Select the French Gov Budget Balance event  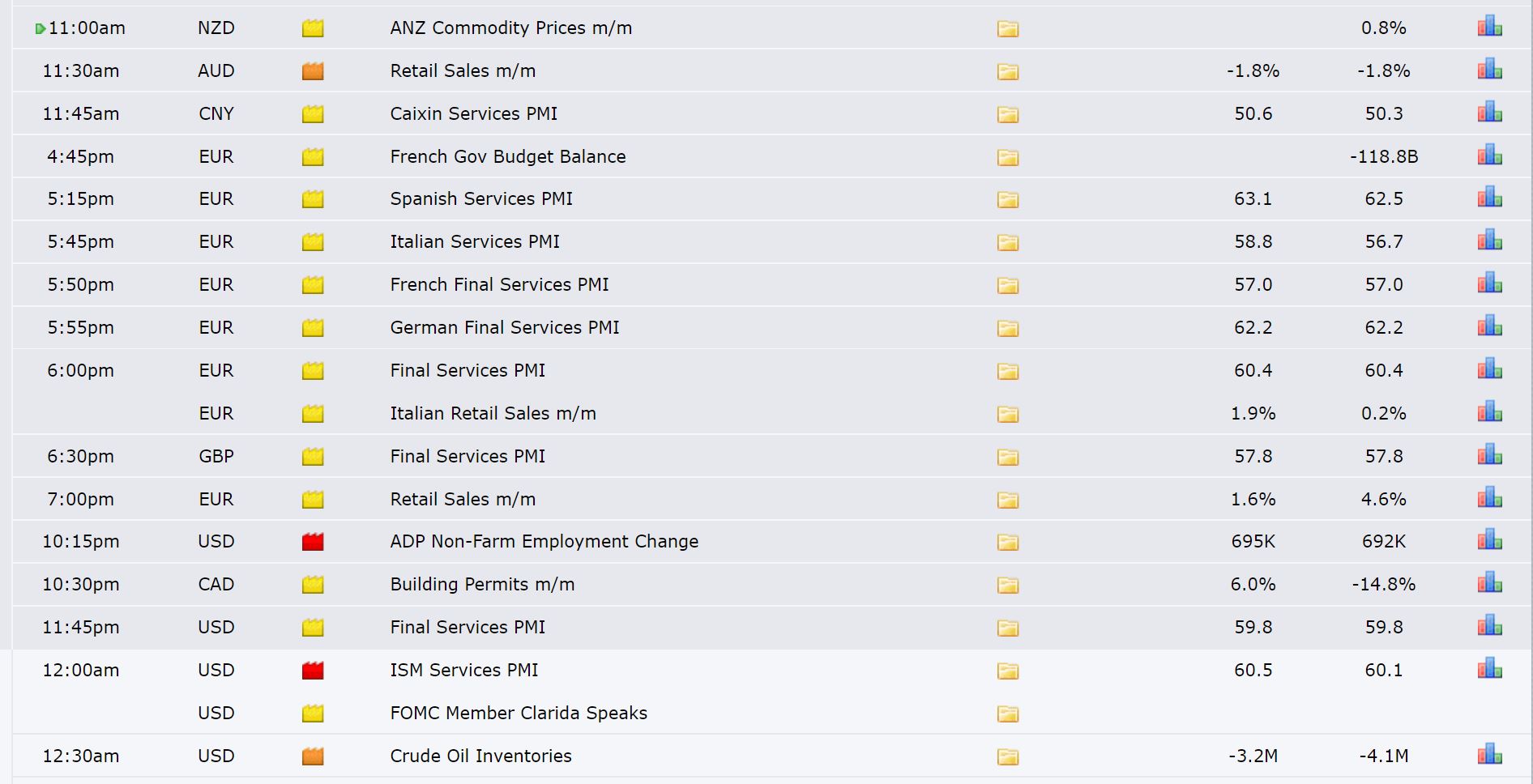(508, 156)
